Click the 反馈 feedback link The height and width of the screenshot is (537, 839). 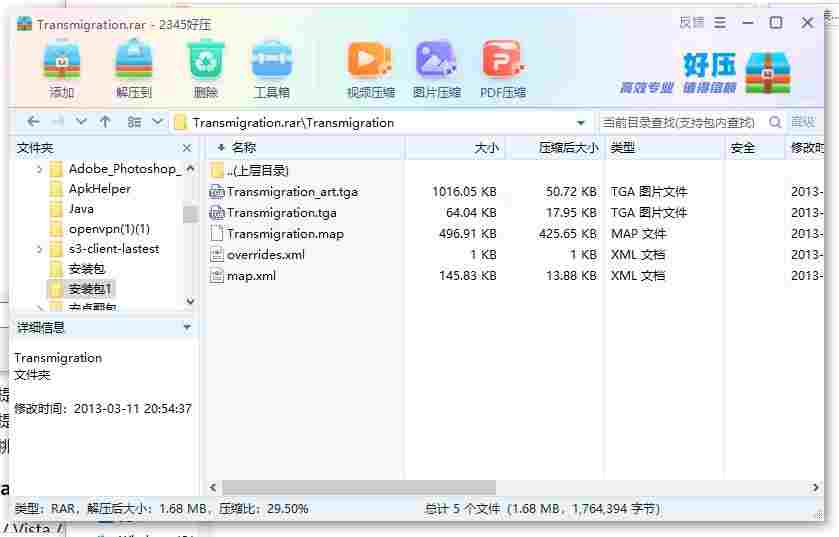[691, 22]
